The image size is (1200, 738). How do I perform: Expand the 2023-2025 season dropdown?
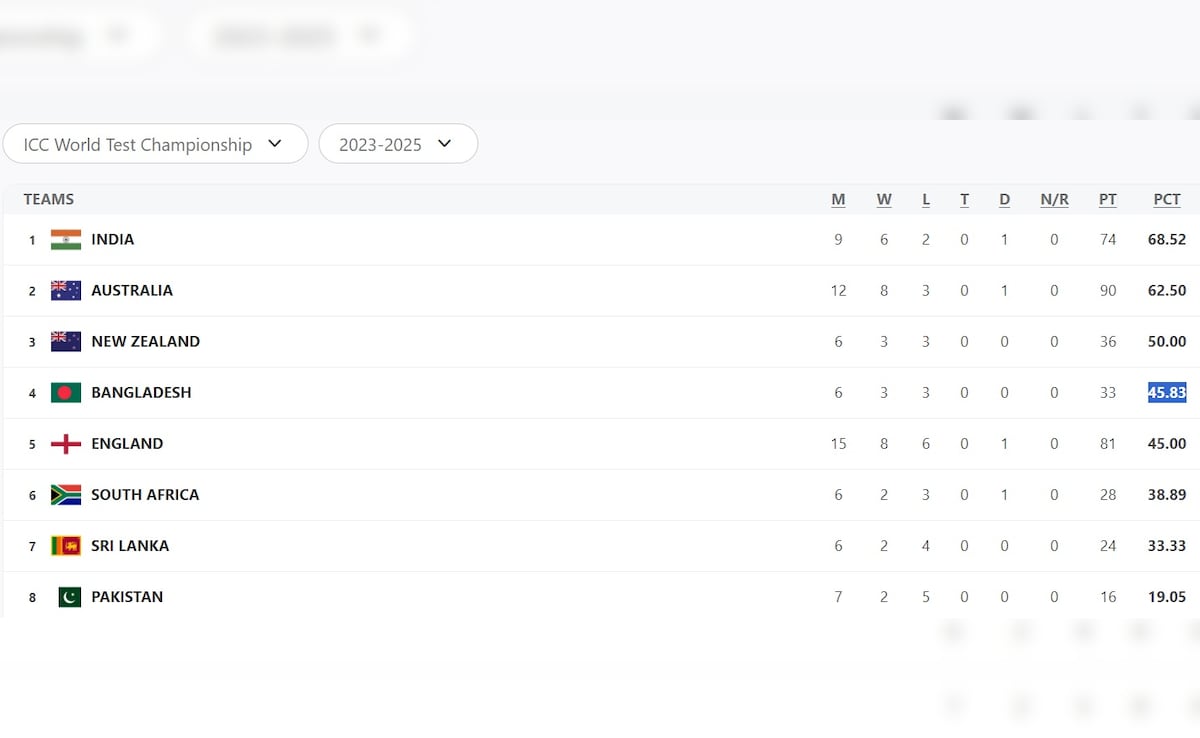click(398, 144)
